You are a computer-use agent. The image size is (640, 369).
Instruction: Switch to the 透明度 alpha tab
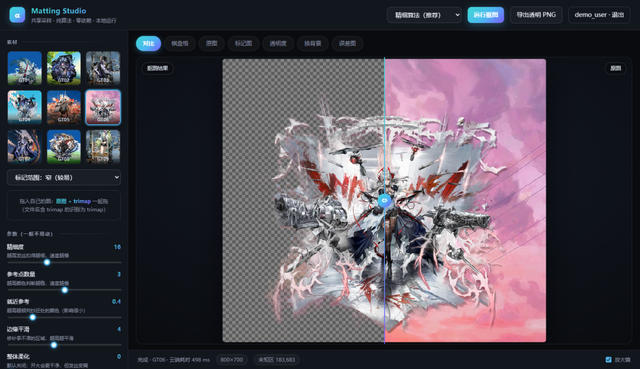(278, 44)
